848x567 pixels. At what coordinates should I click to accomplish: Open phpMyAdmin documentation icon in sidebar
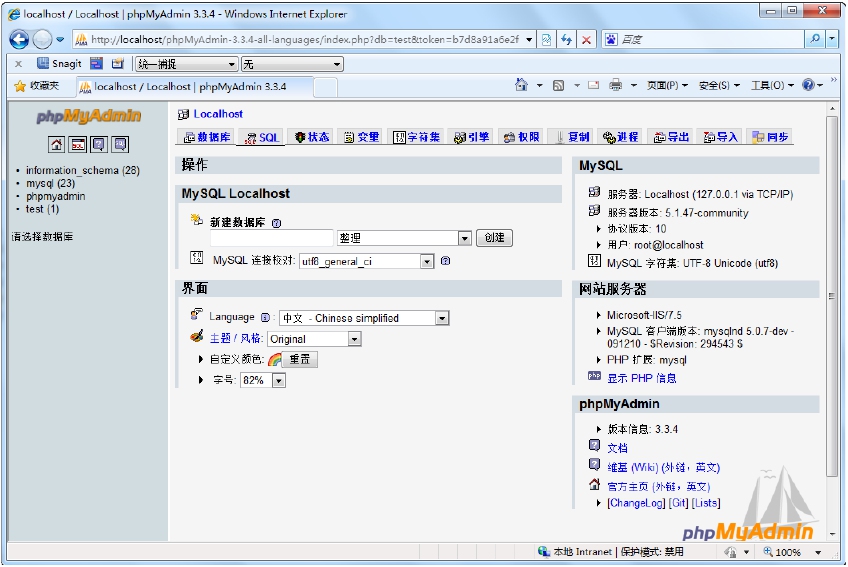(x=99, y=144)
